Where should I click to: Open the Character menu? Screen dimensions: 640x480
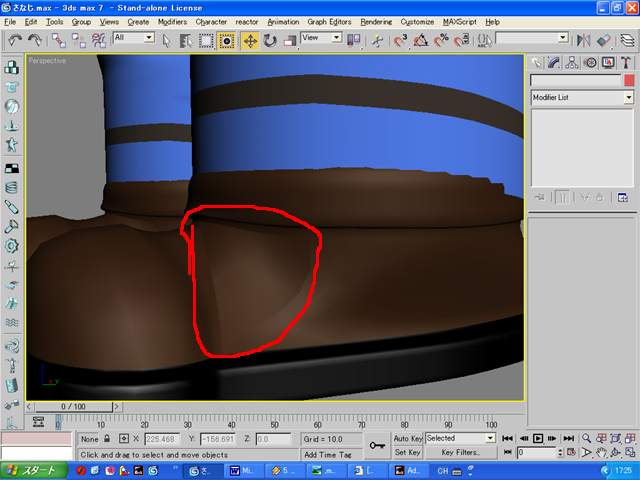coord(211,22)
